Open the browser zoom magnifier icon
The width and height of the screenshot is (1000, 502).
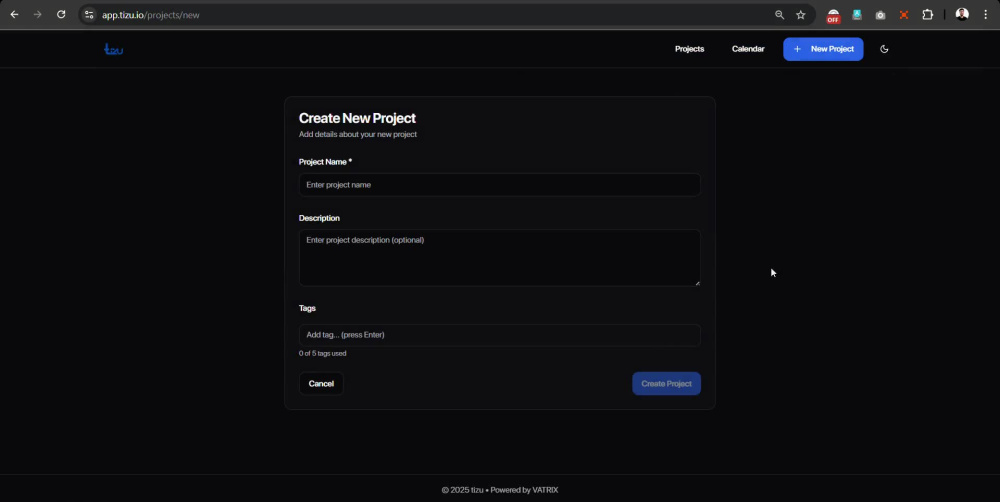coord(779,15)
